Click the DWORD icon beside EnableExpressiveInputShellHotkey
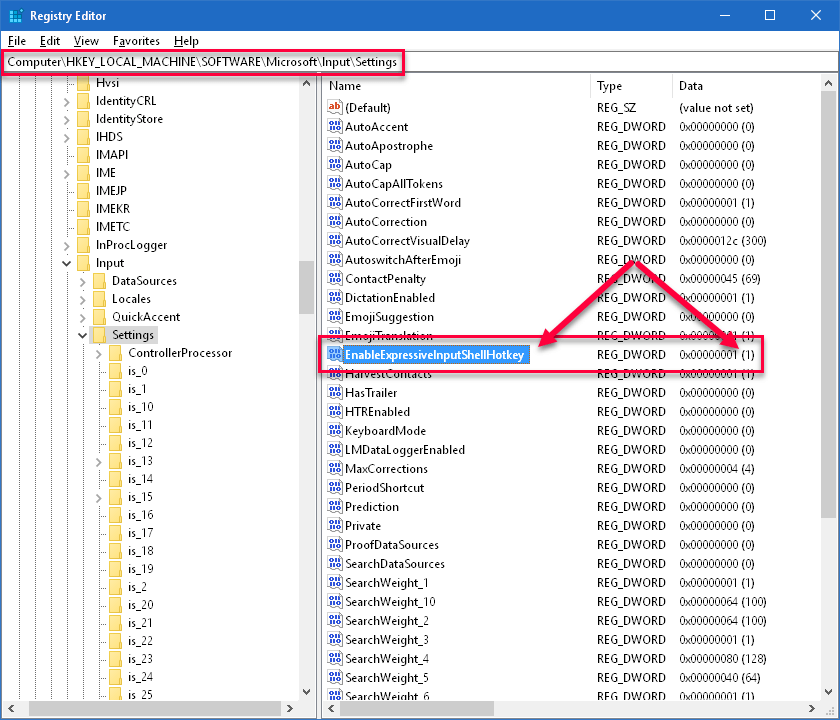The width and height of the screenshot is (840, 720). tap(335, 355)
